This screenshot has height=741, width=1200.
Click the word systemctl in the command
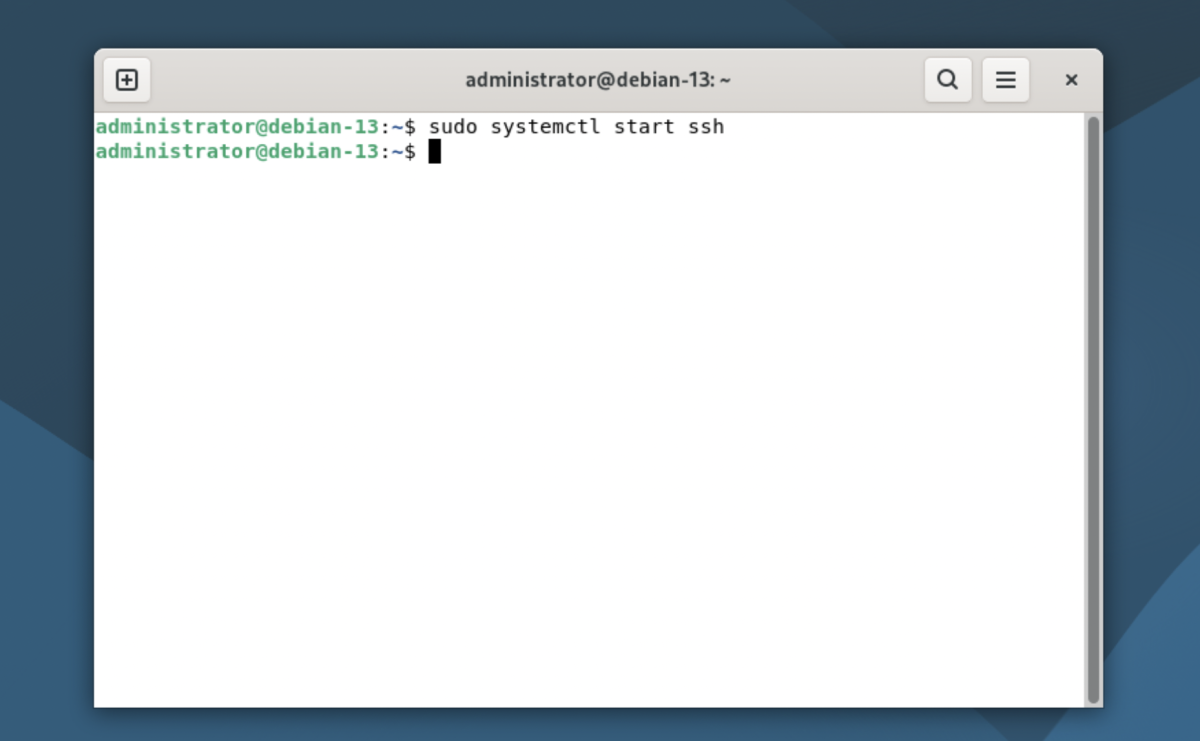click(546, 127)
